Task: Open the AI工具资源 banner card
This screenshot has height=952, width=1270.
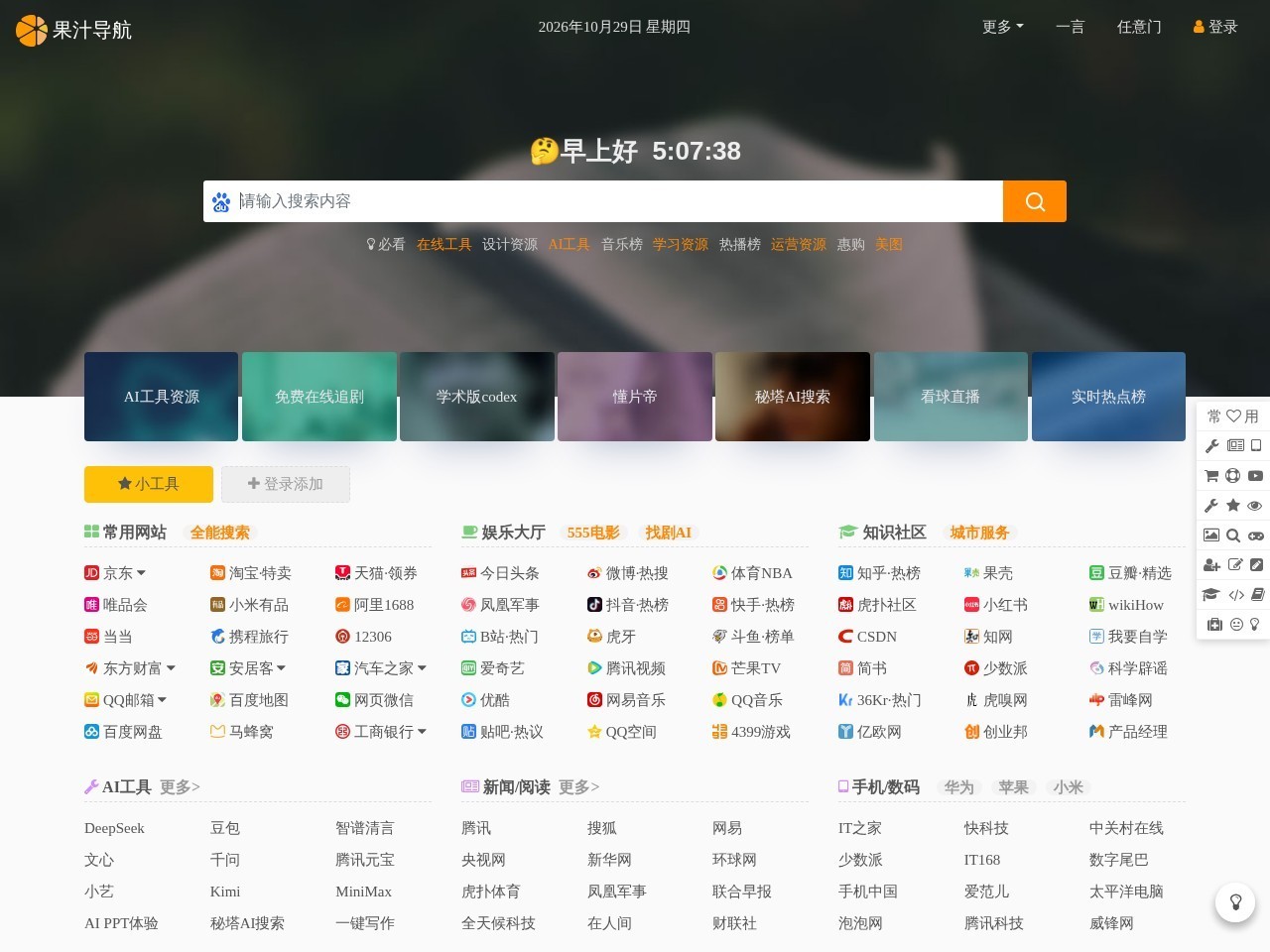Action: click(x=161, y=397)
